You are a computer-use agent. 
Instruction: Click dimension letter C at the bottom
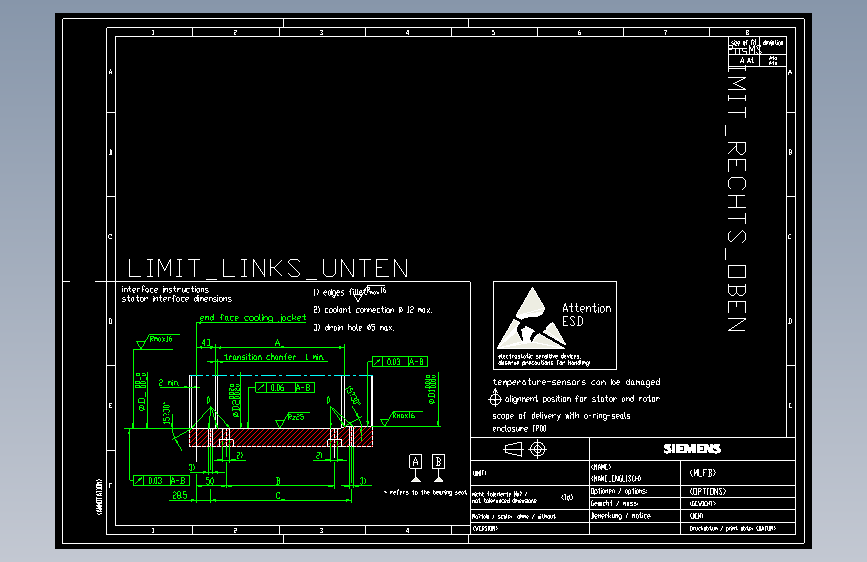point(278,496)
